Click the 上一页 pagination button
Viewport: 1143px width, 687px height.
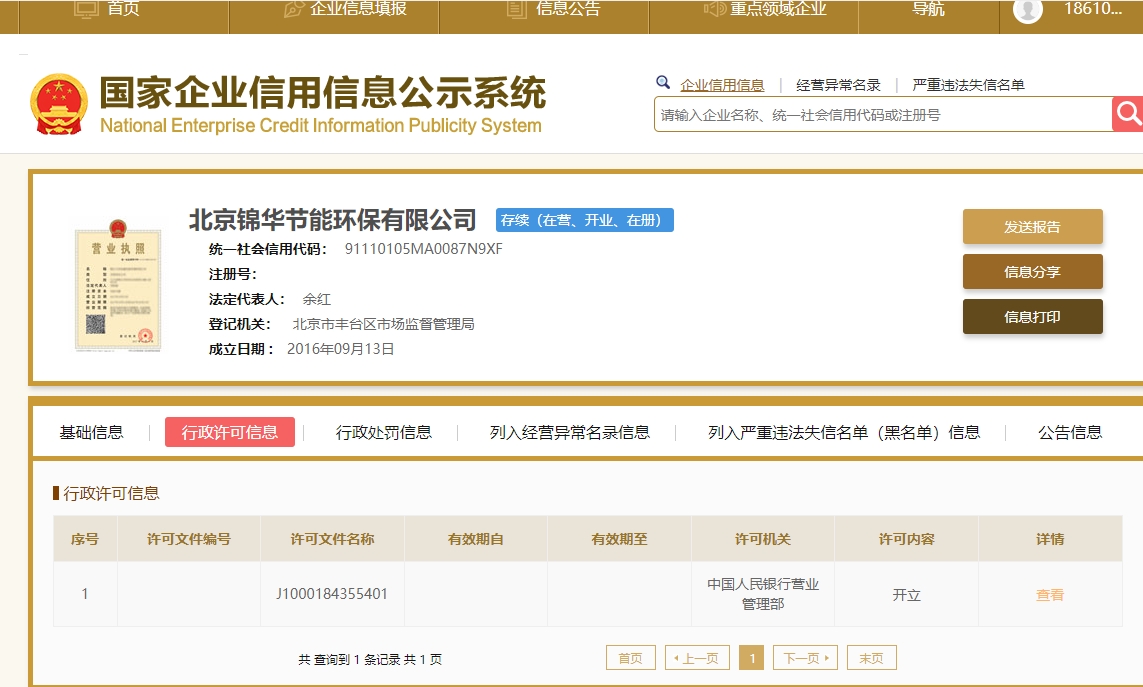697,658
